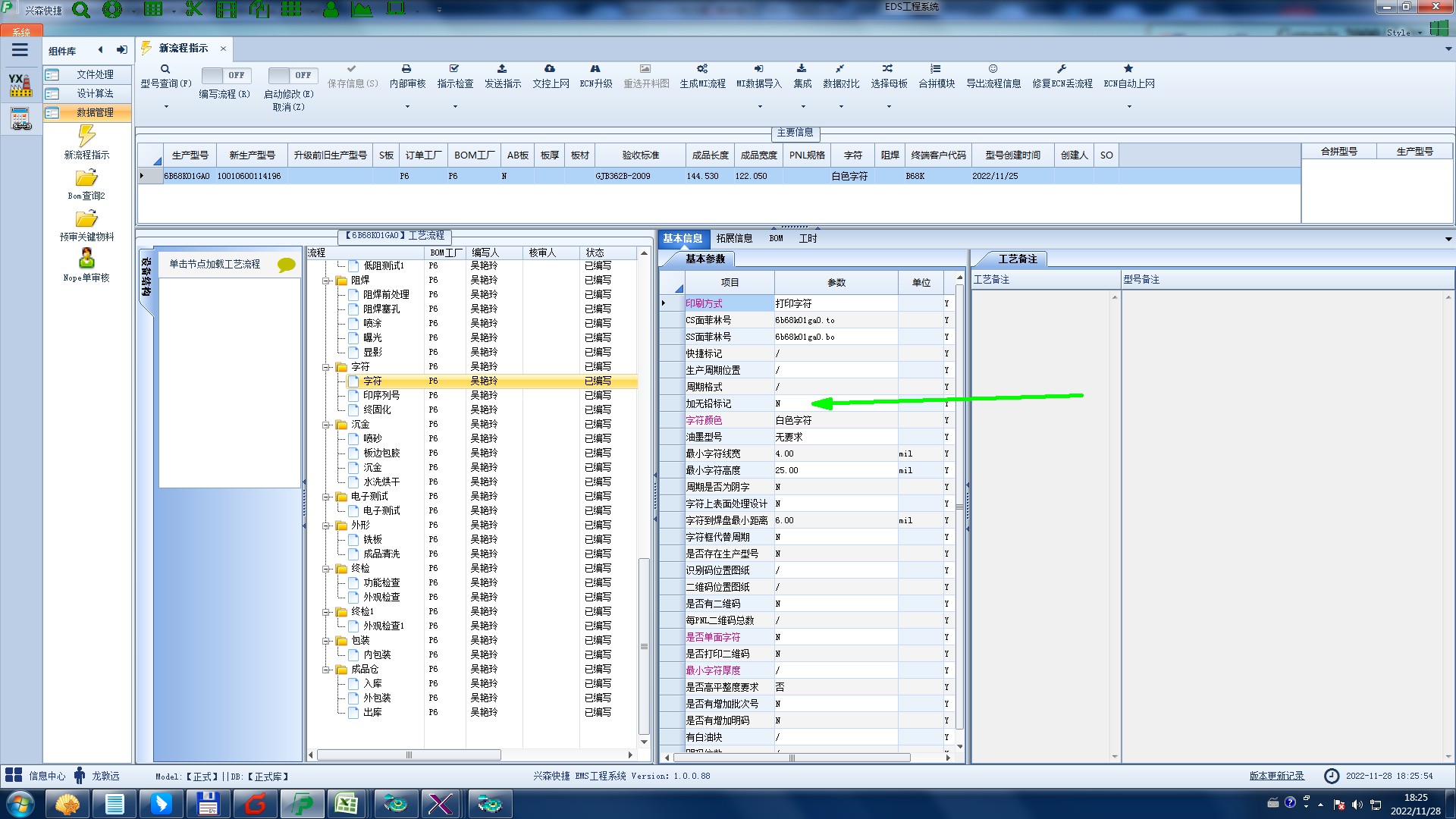Click the process tree horizontal scrollbar

409,755
